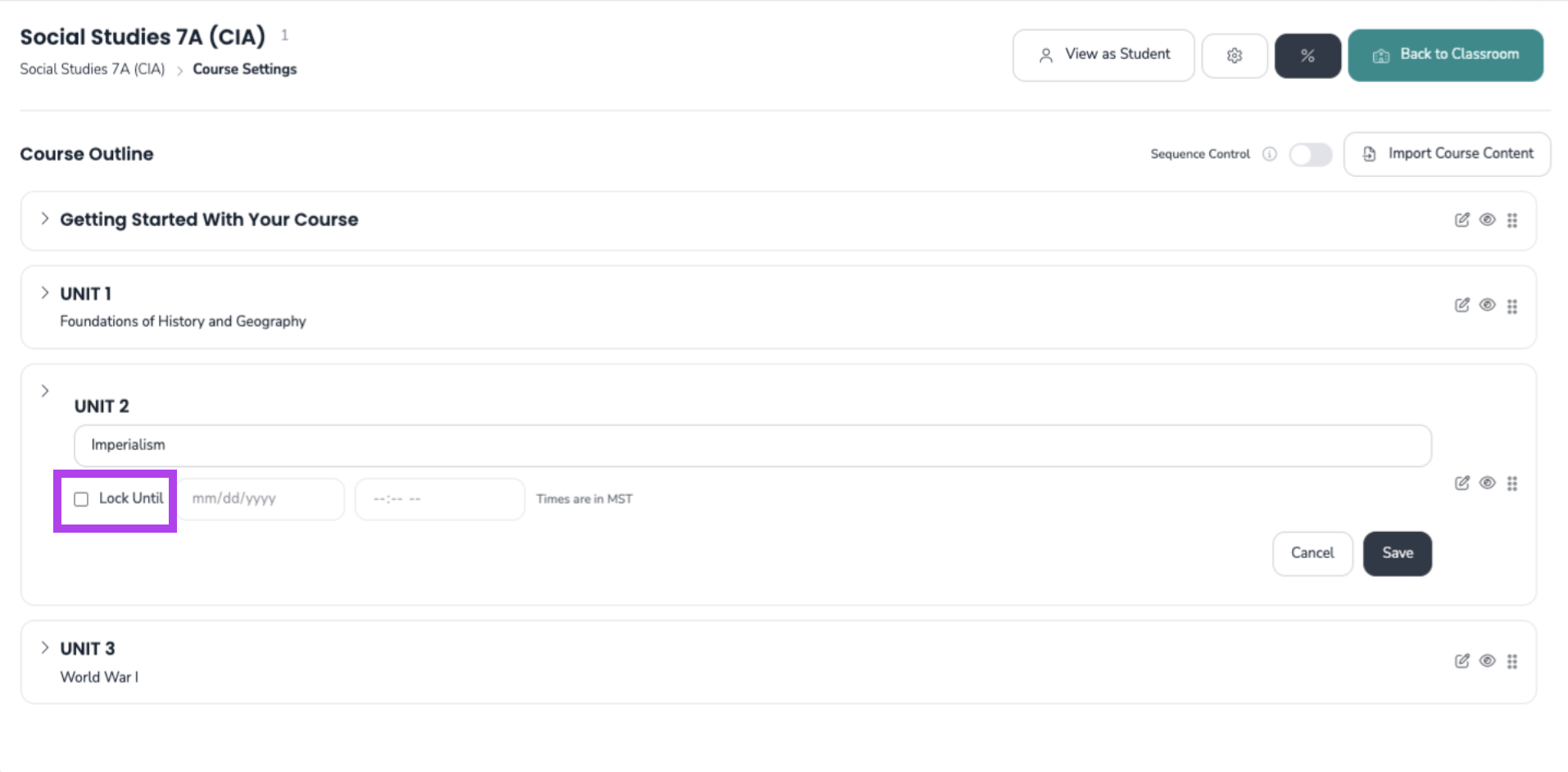Image resolution: width=1568 pixels, height=772 pixels.
Task: Click the lock time input field
Action: coord(440,498)
